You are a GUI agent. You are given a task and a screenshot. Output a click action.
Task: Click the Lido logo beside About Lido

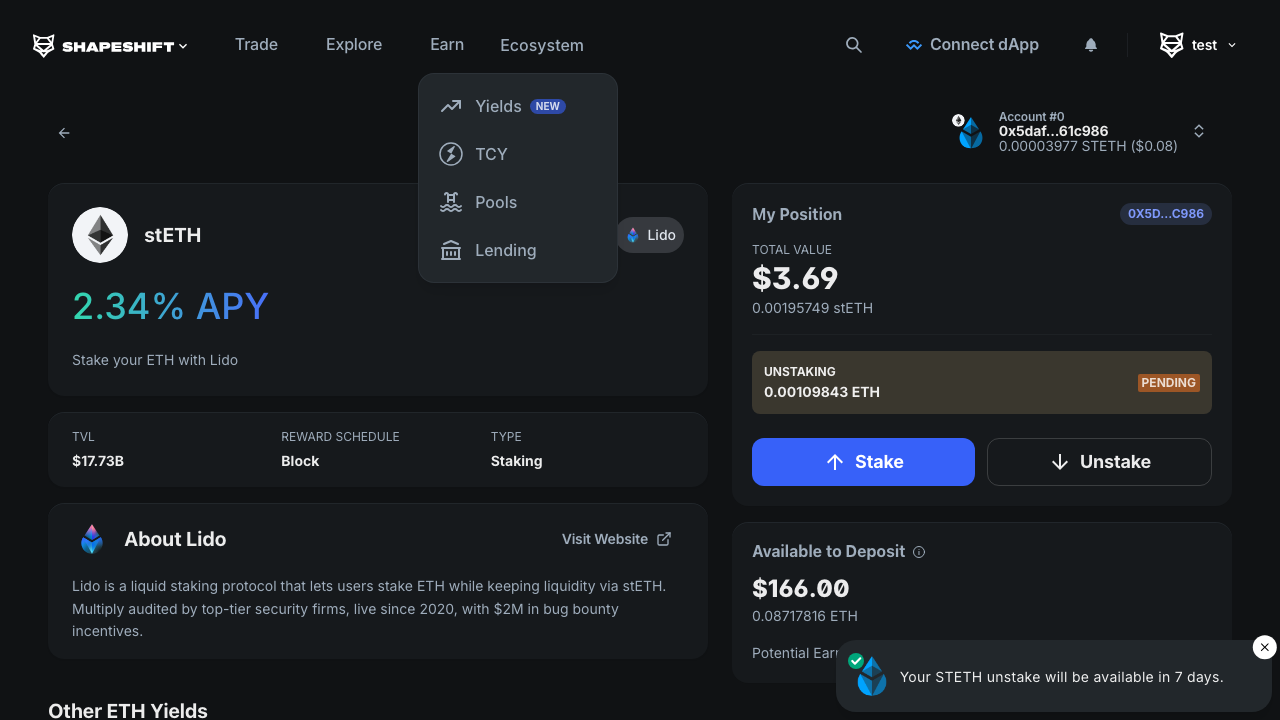coord(92,539)
